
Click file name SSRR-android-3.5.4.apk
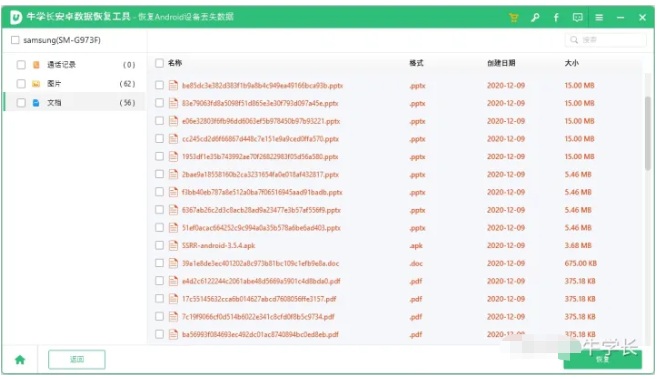click(x=219, y=245)
